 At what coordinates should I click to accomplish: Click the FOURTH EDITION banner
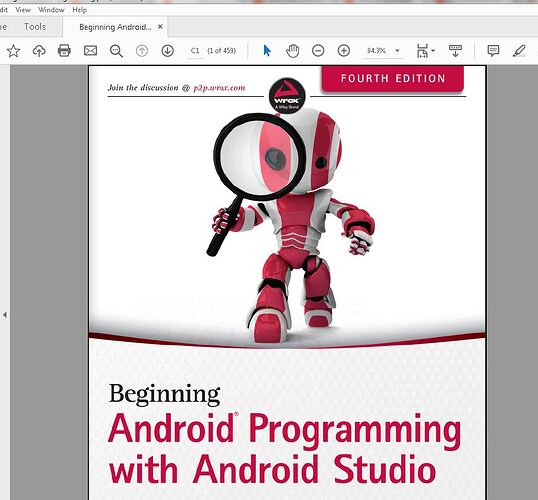(393, 79)
